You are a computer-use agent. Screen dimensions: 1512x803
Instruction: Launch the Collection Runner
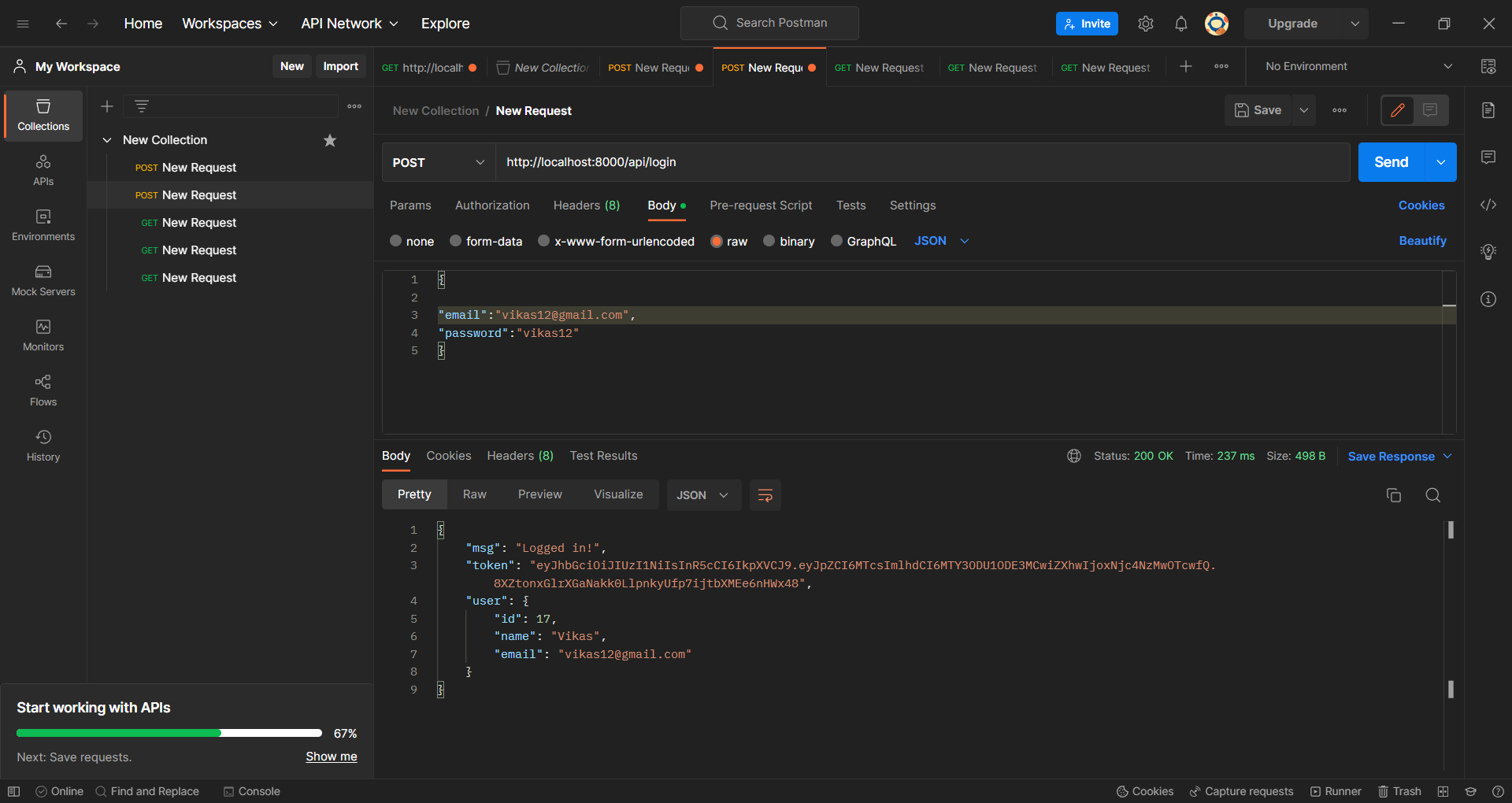1336,791
